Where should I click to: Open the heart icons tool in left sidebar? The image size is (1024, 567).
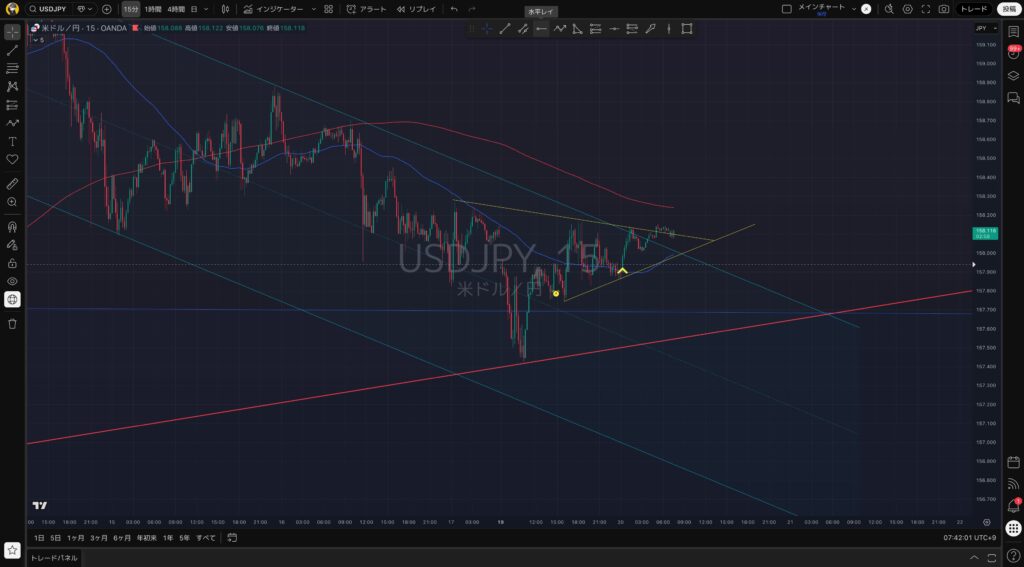click(12, 159)
